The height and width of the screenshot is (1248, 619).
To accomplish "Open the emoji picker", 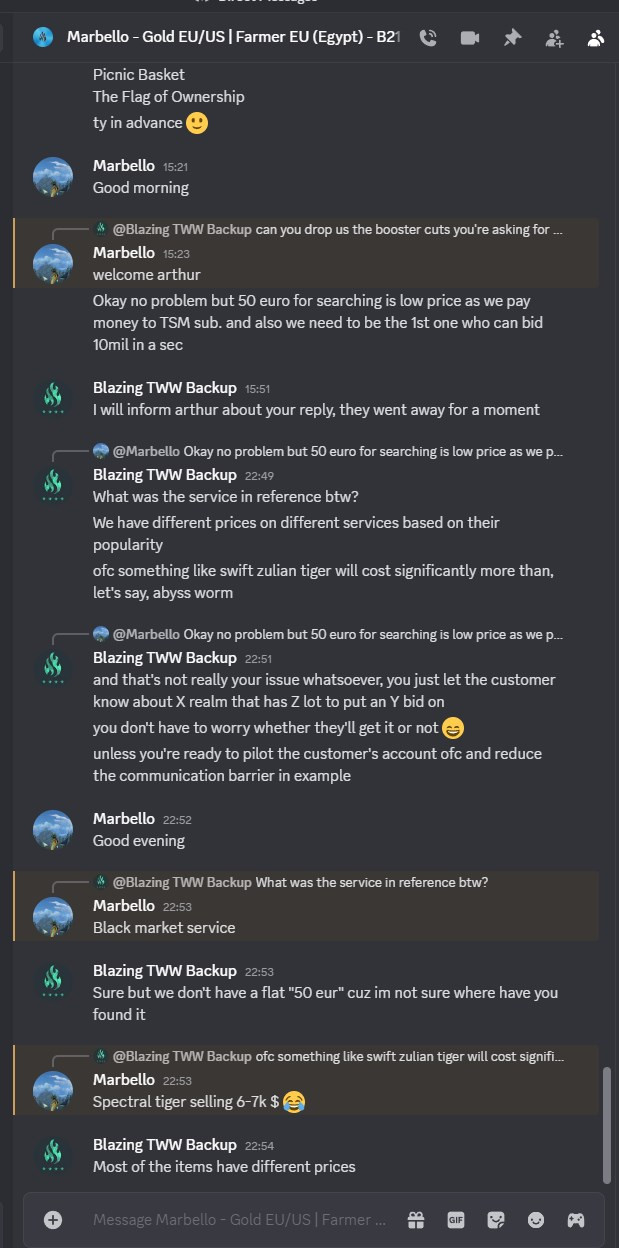I will click(x=536, y=1219).
